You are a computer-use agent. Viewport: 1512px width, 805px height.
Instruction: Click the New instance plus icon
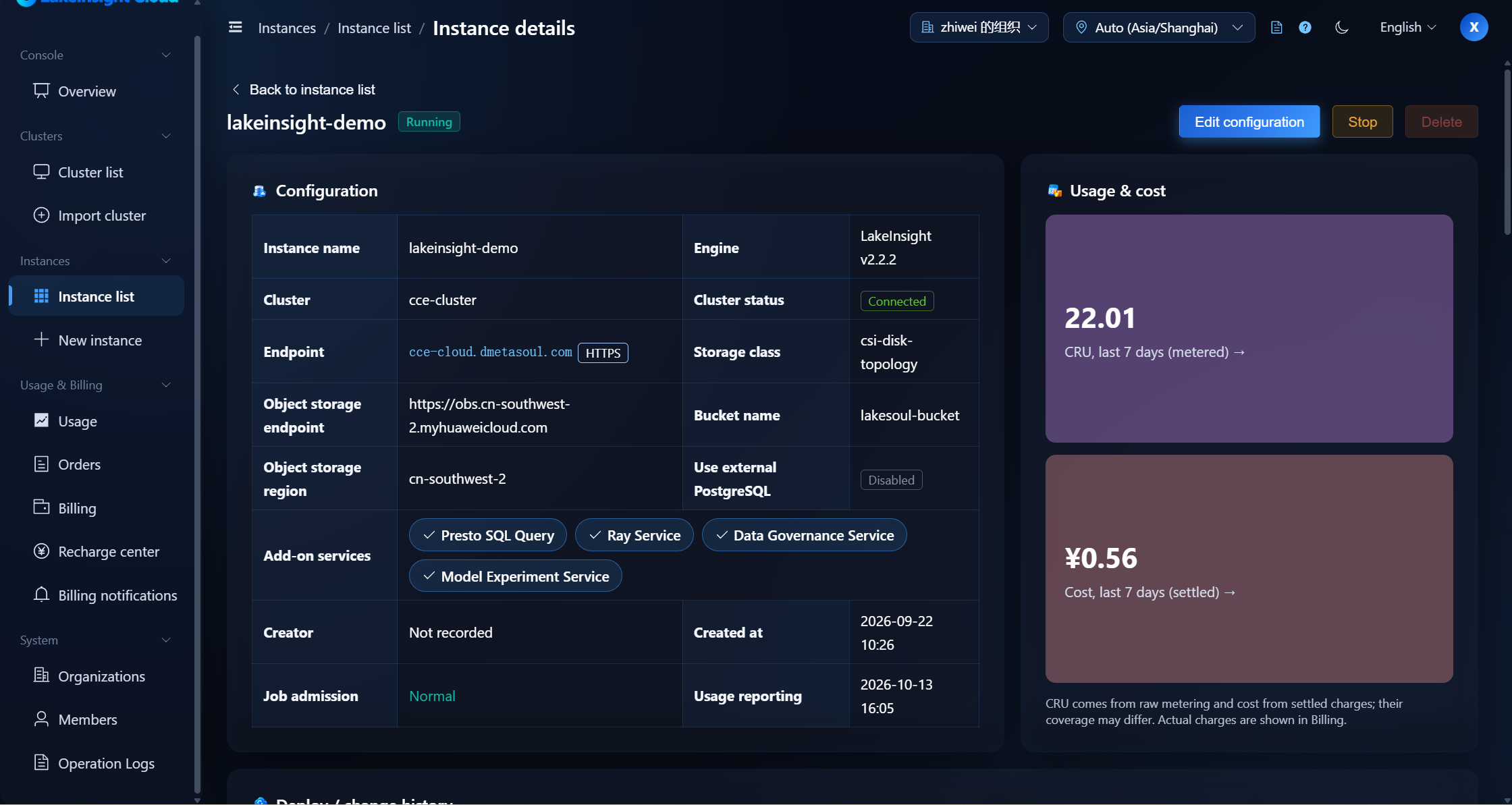tap(41, 339)
